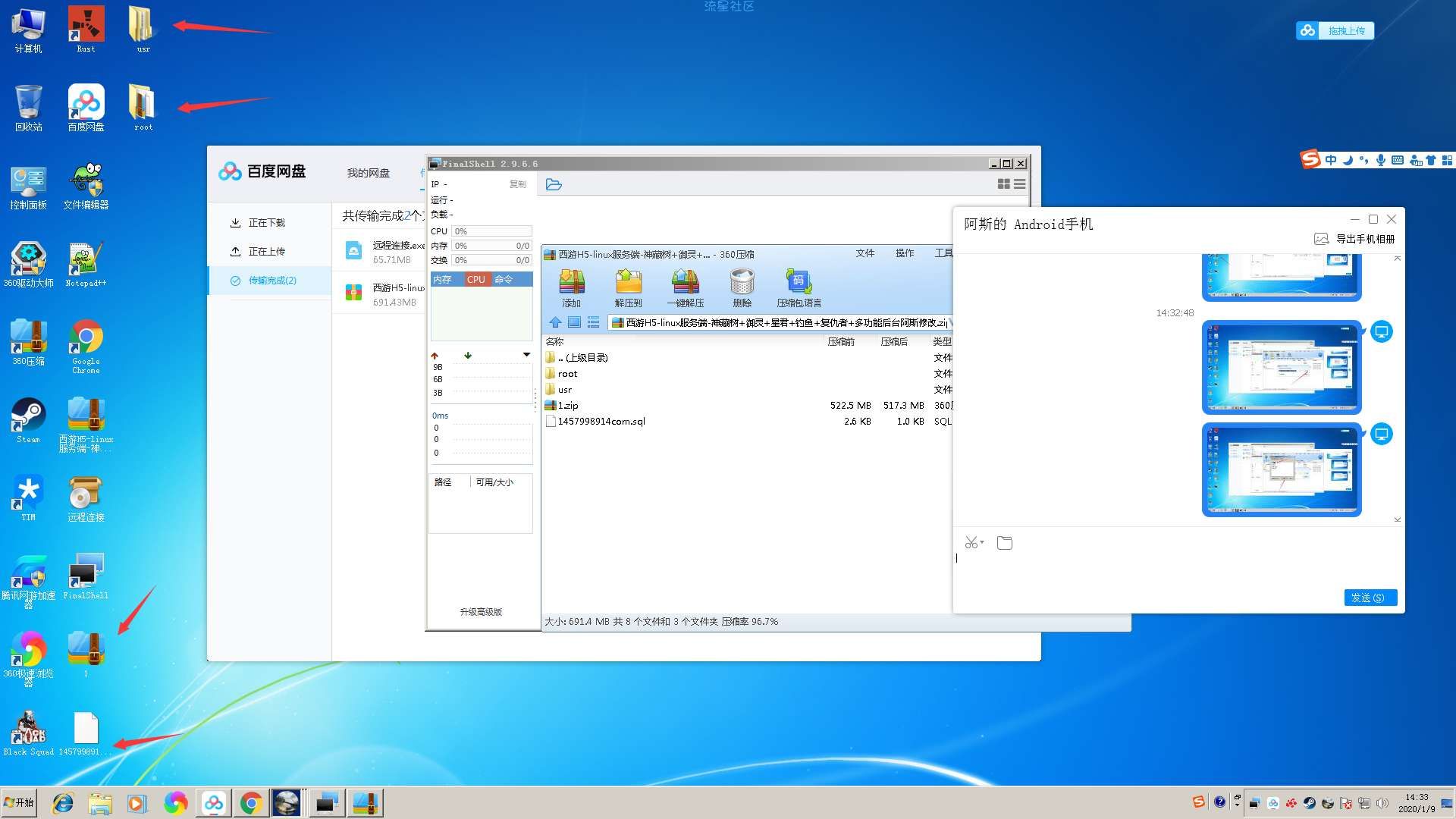Image resolution: width=1456 pixels, height=819 pixels.
Task: Select the usr folder on desktop
Action: point(143,30)
